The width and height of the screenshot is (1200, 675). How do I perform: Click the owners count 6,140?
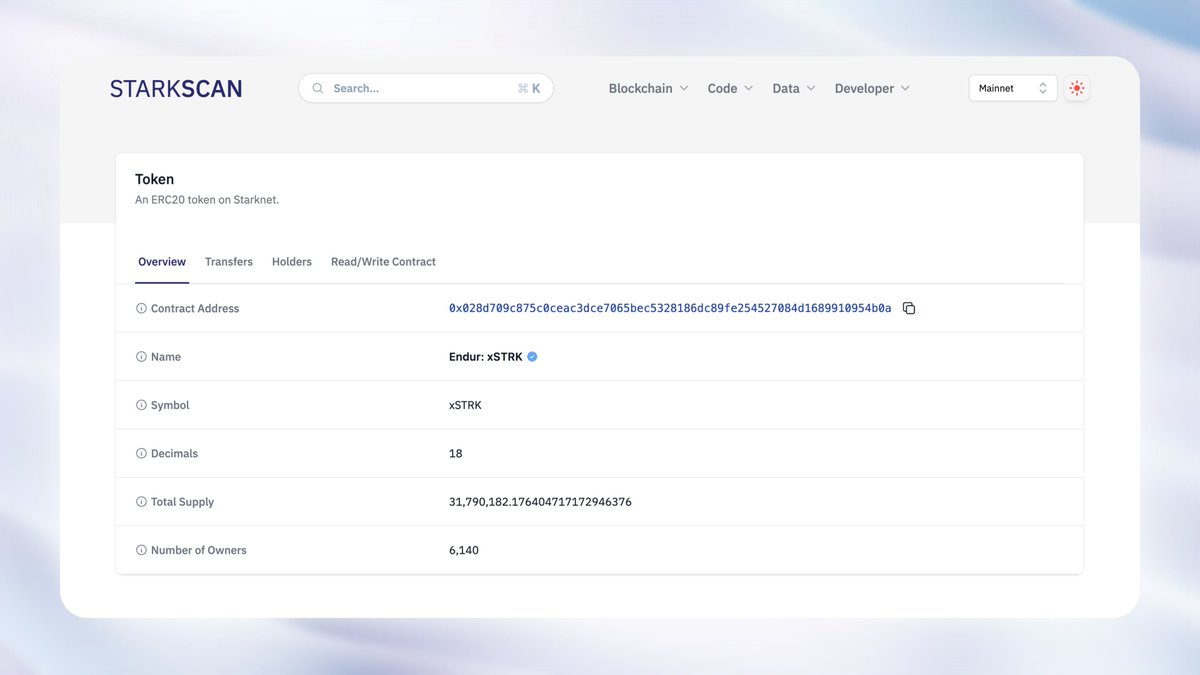coord(464,550)
